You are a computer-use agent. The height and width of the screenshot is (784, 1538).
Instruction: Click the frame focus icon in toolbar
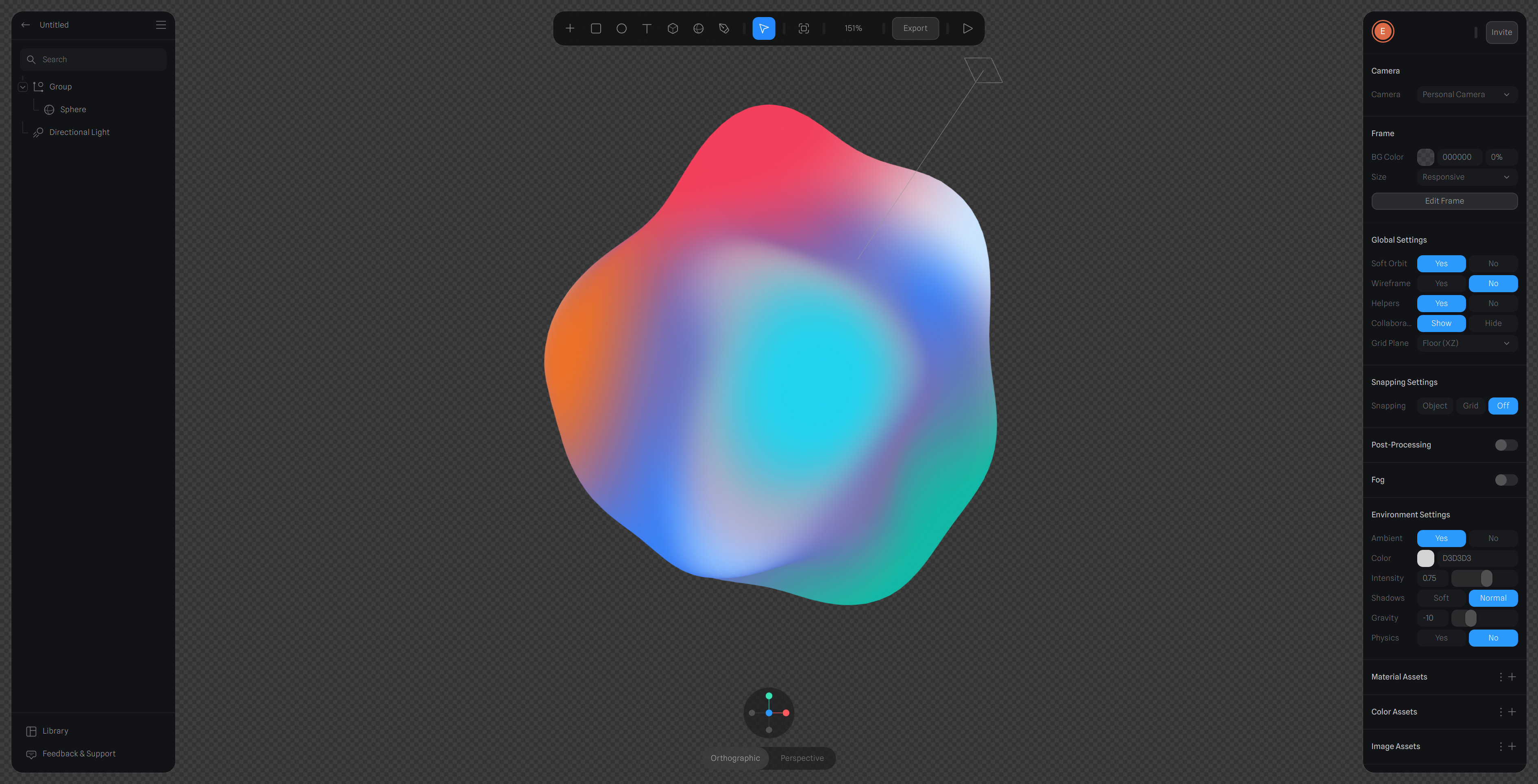(803, 28)
